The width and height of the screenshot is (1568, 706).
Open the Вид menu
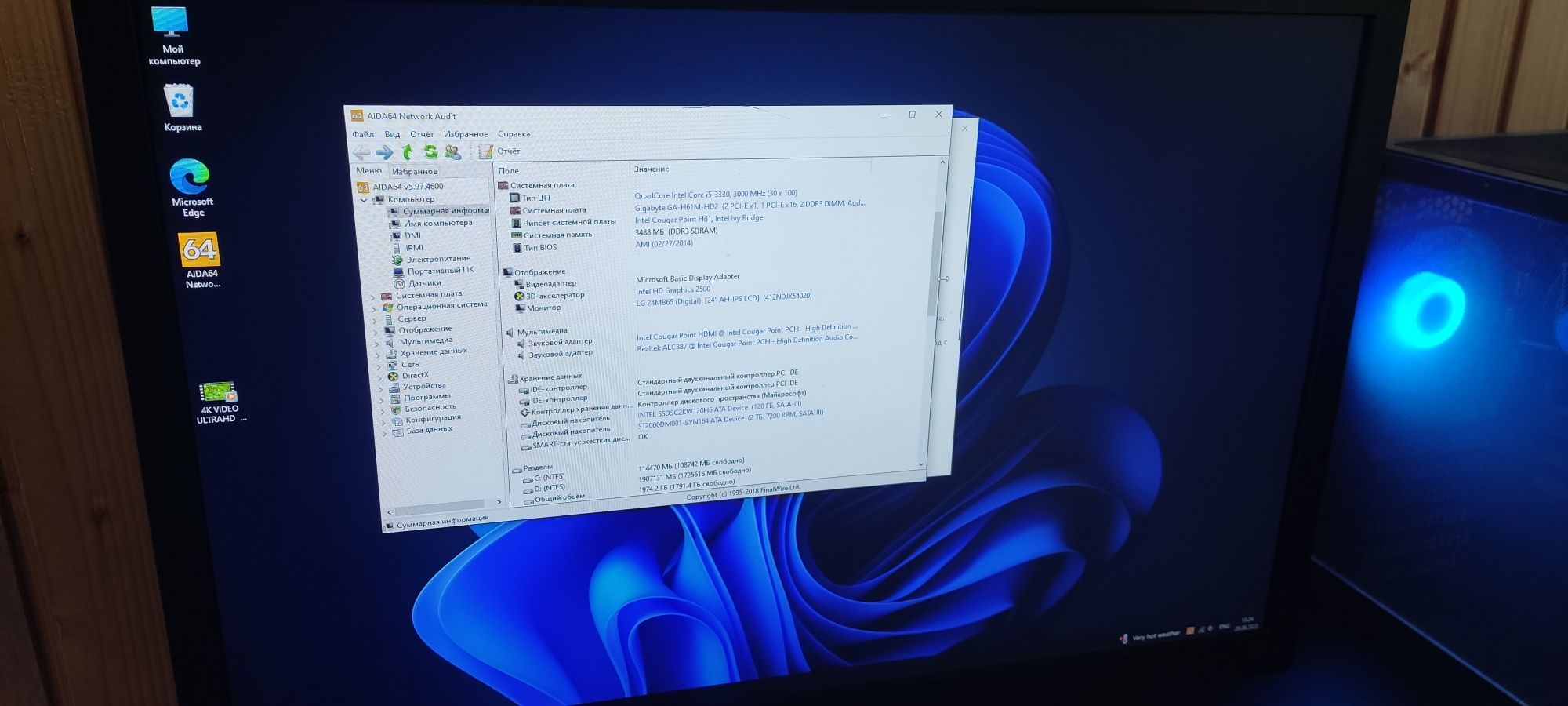point(392,134)
